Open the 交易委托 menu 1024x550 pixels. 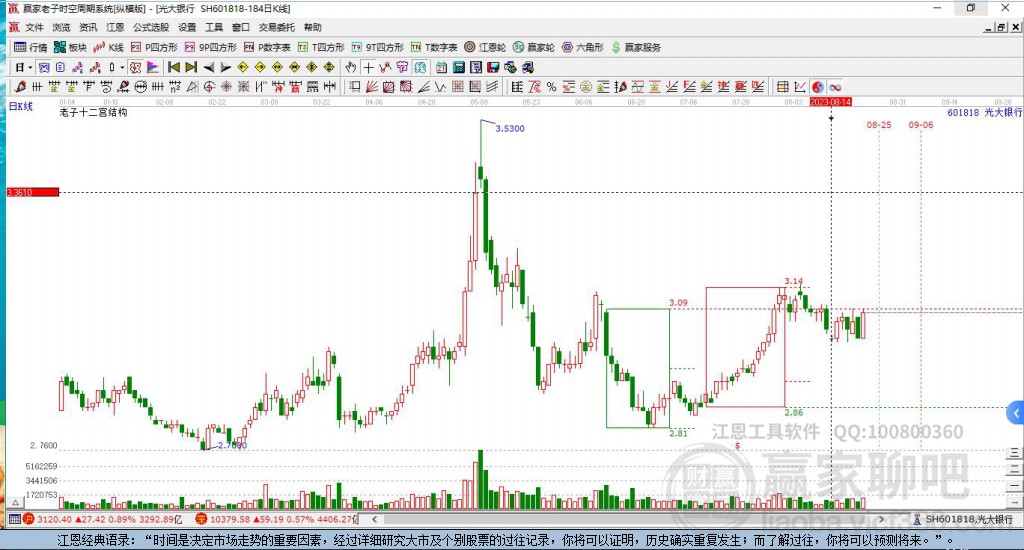pos(277,27)
